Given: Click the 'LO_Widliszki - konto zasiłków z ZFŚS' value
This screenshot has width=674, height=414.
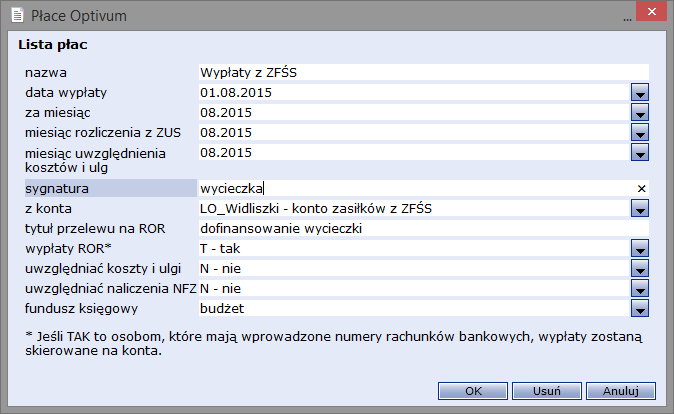Looking at the screenshot, I should pos(316,209).
